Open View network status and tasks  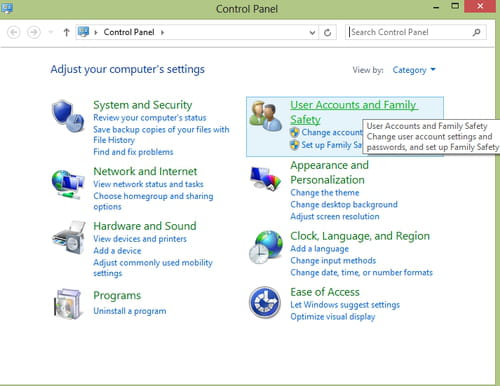coord(148,184)
